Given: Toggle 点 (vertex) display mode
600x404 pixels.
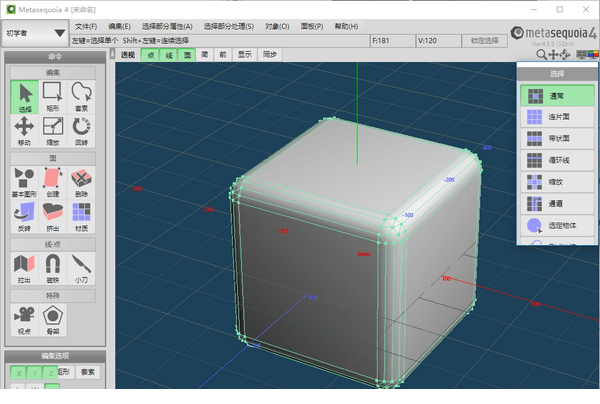Looking at the screenshot, I should 150,55.
